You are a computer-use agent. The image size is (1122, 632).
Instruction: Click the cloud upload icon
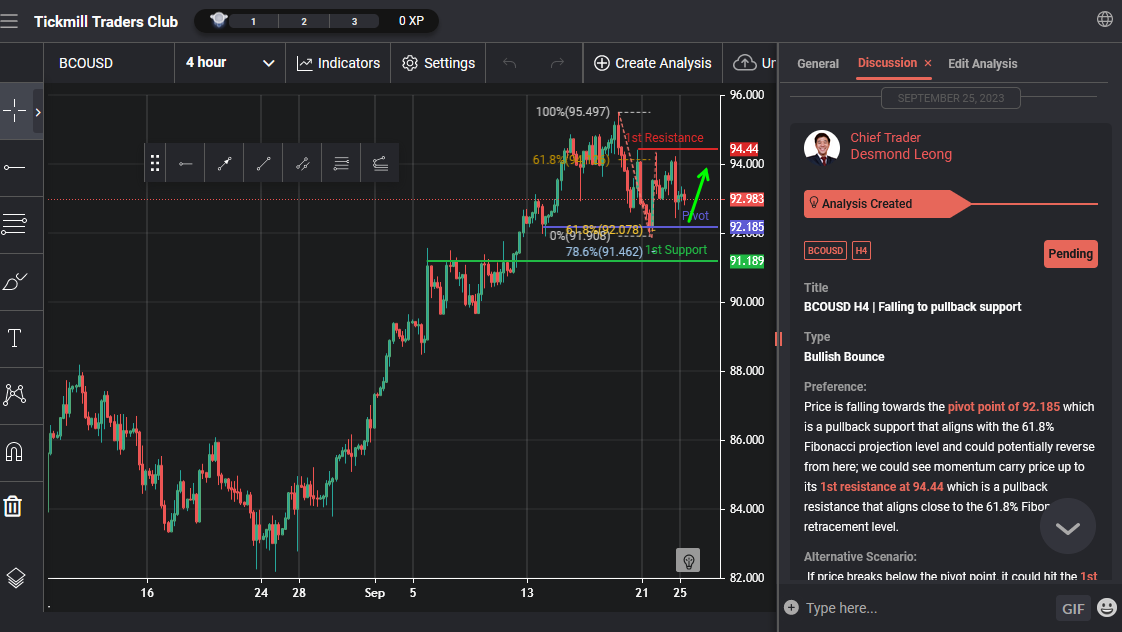pyautogui.click(x=745, y=63)
